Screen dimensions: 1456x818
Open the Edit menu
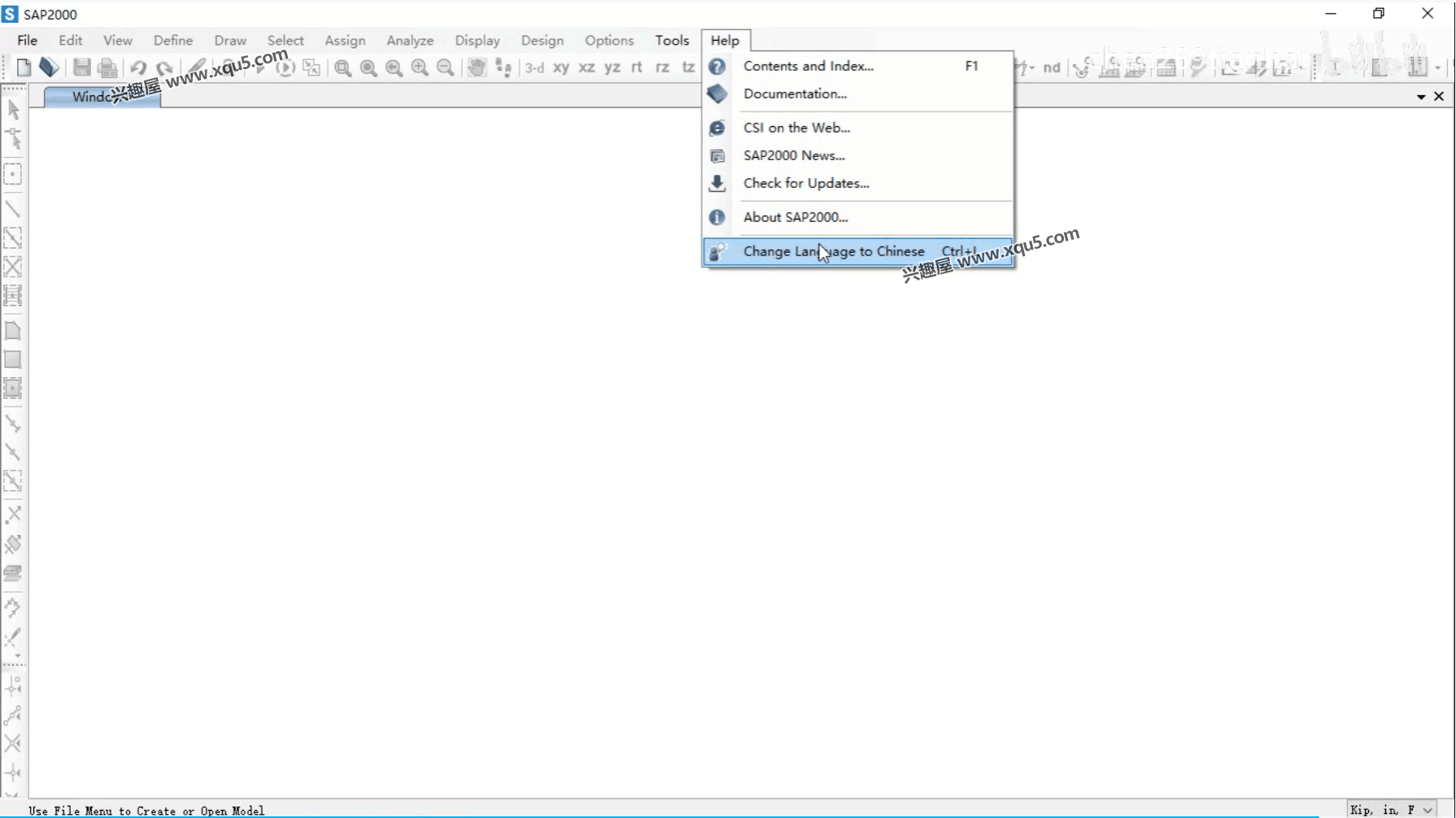pos(71,40)
